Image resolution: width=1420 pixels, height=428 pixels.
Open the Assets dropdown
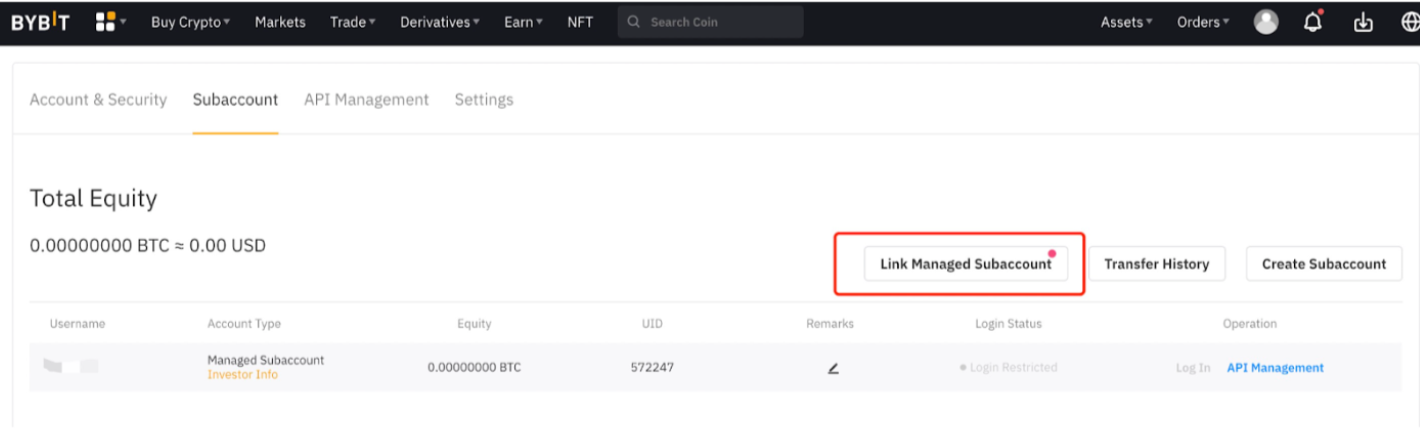[x=1126, y=22]
